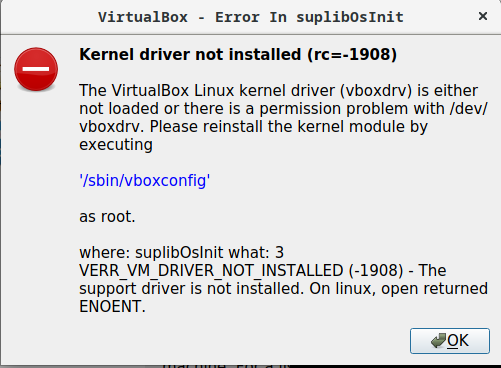Click the word 'executing'

click(x=116, y=145)
